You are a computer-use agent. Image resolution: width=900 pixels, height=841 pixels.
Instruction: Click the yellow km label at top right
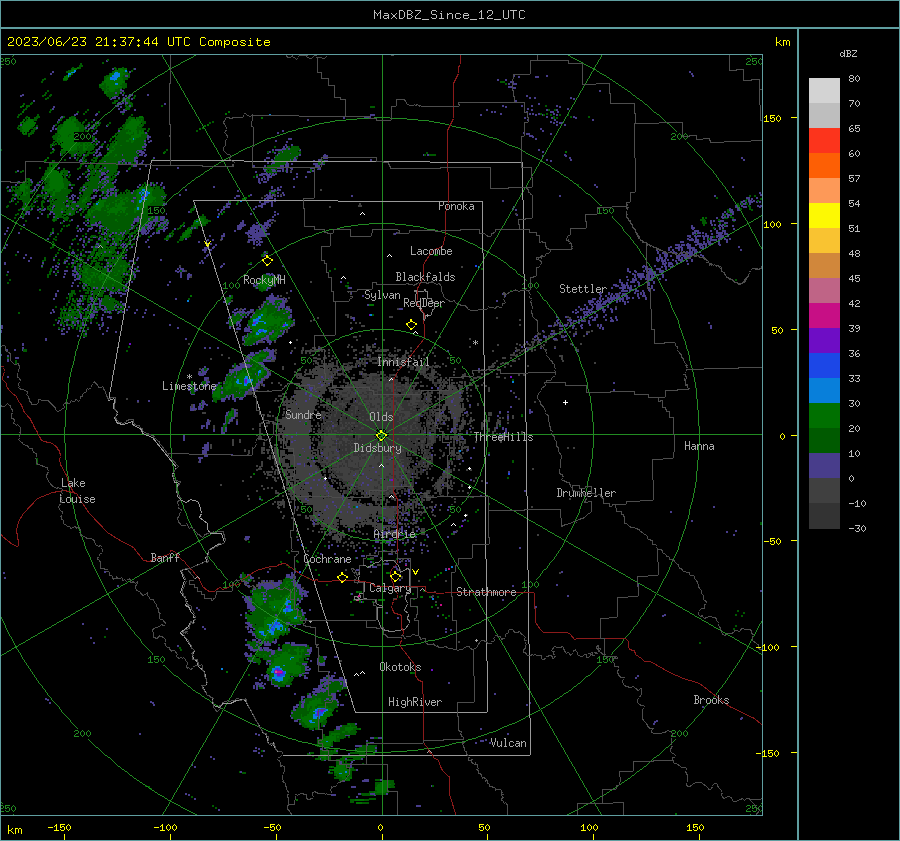click(x=782, y=42)
